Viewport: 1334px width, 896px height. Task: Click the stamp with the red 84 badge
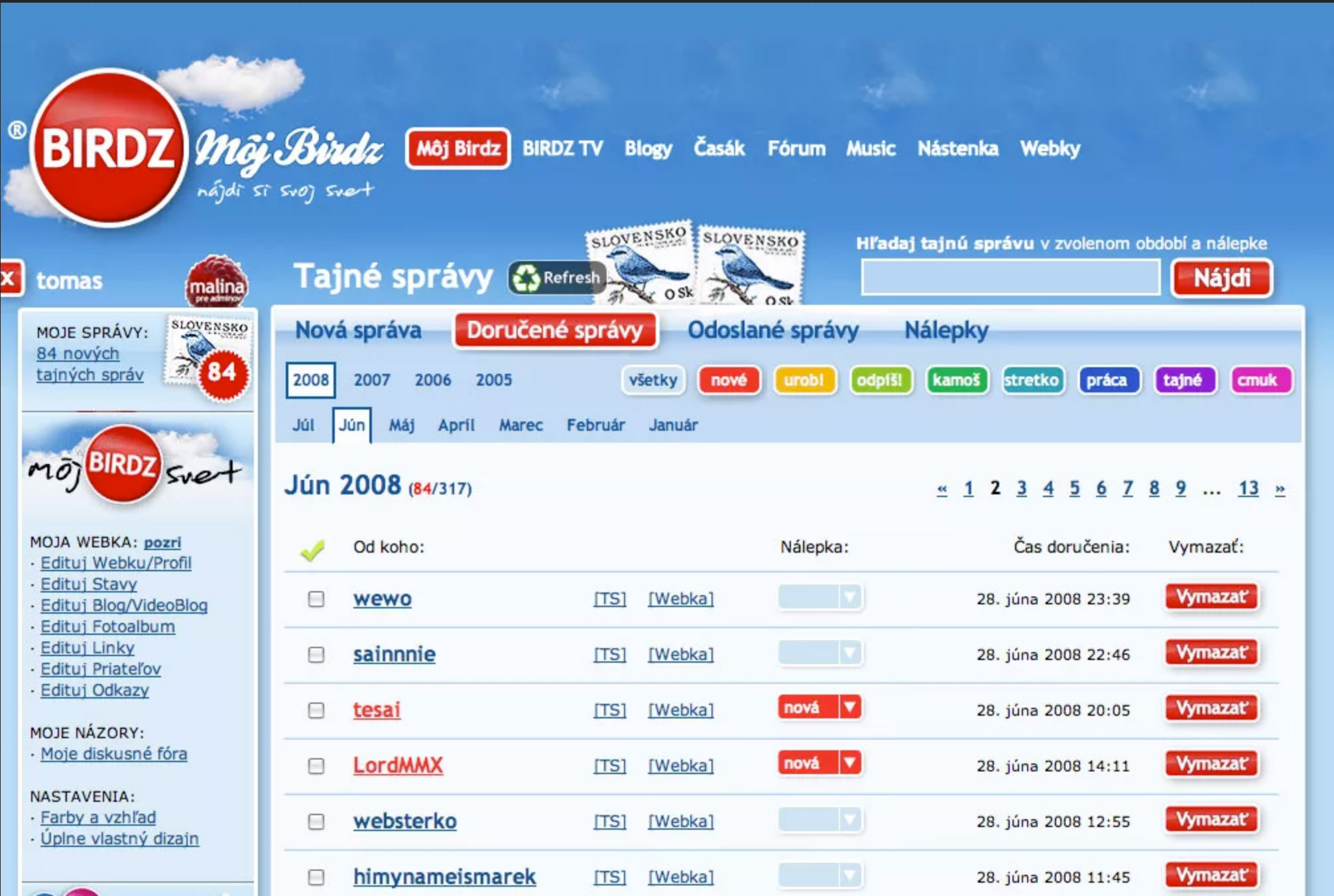(x=209, y=359)
